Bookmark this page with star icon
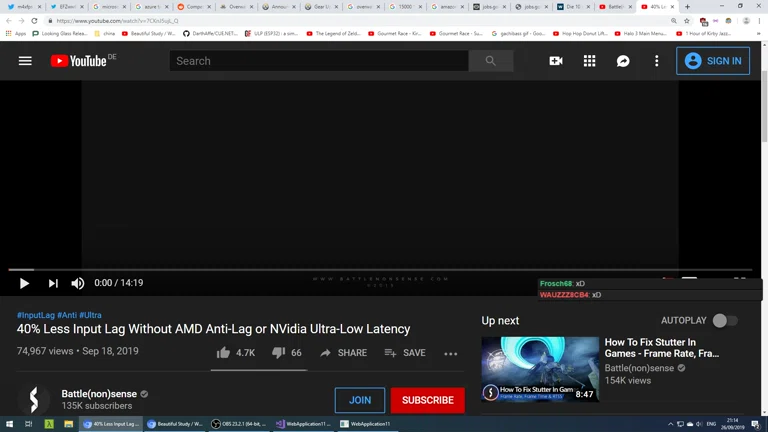This screenshot has width=768, height=432. pos(687,21)
